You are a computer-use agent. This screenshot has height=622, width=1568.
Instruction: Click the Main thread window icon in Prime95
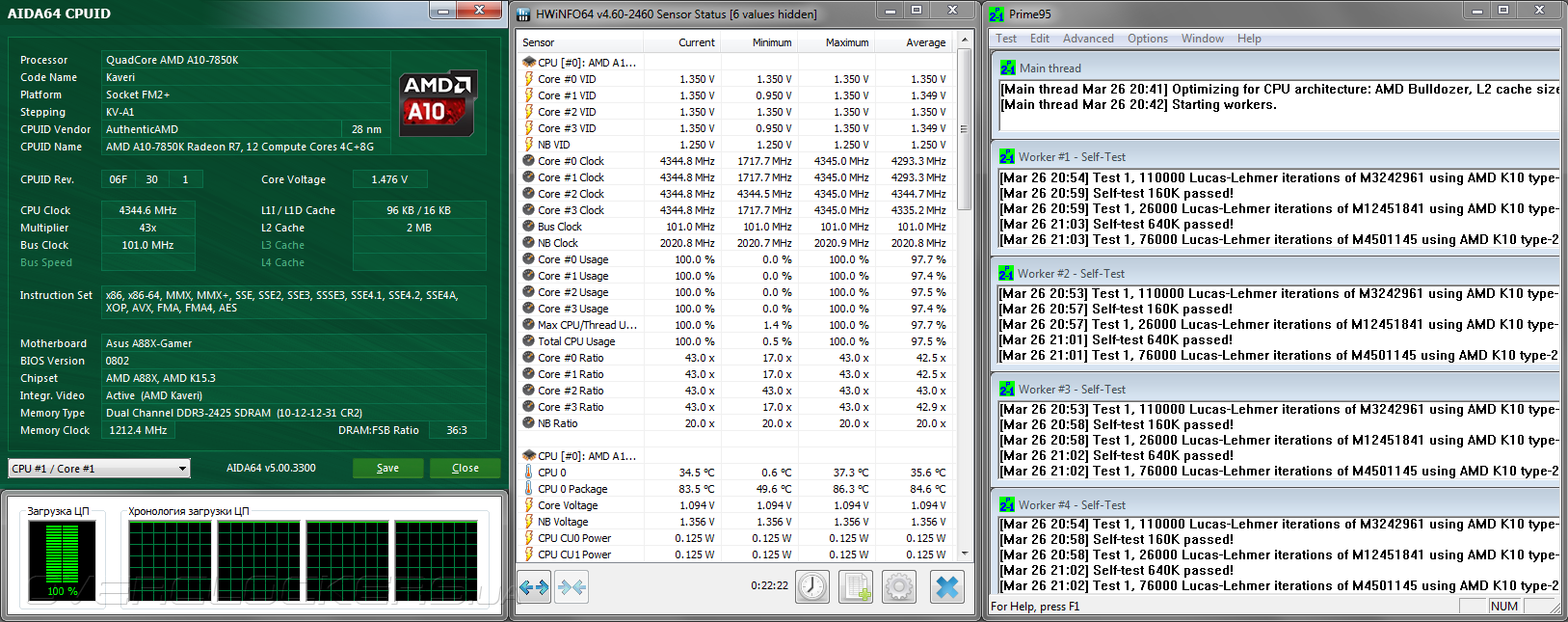[x=1007, y=68]
